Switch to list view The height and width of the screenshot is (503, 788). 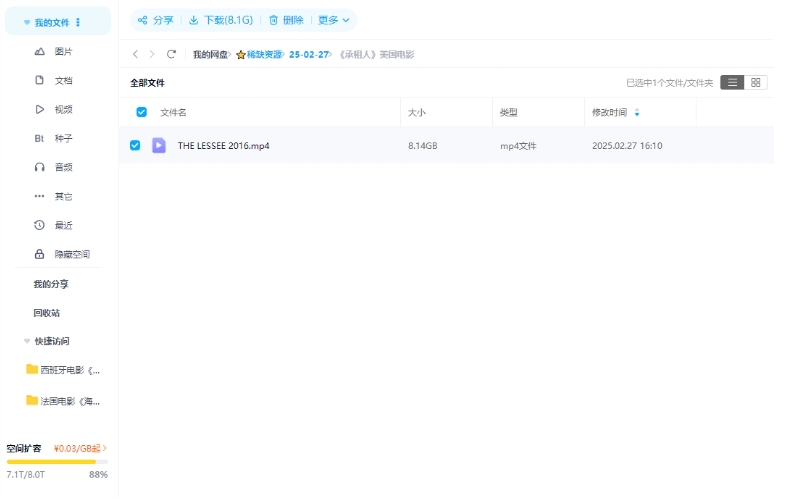(x=732, y=83)
